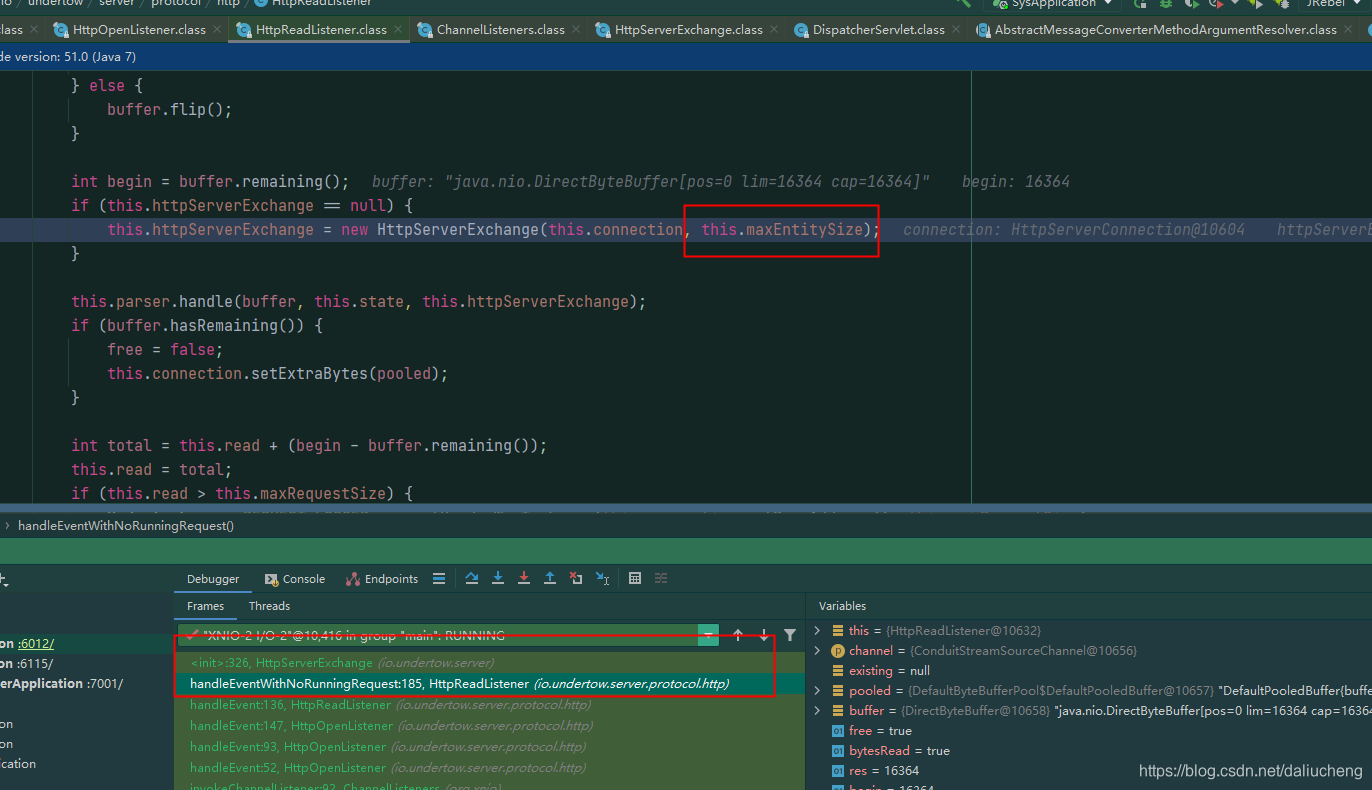The width and height of the screenshot is (1372, 790).
Task: Select the Threads subtab
Action: coord(269,606)
